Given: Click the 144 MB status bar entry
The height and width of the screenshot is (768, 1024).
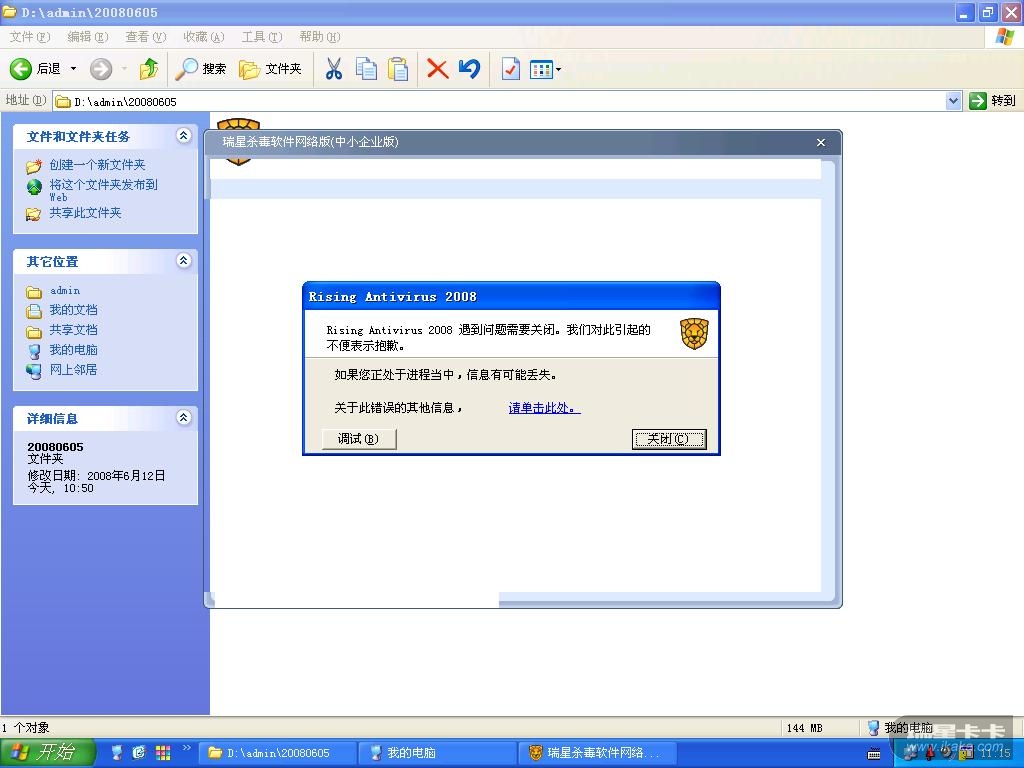Looking at the screenshot, I should point(805,728).
